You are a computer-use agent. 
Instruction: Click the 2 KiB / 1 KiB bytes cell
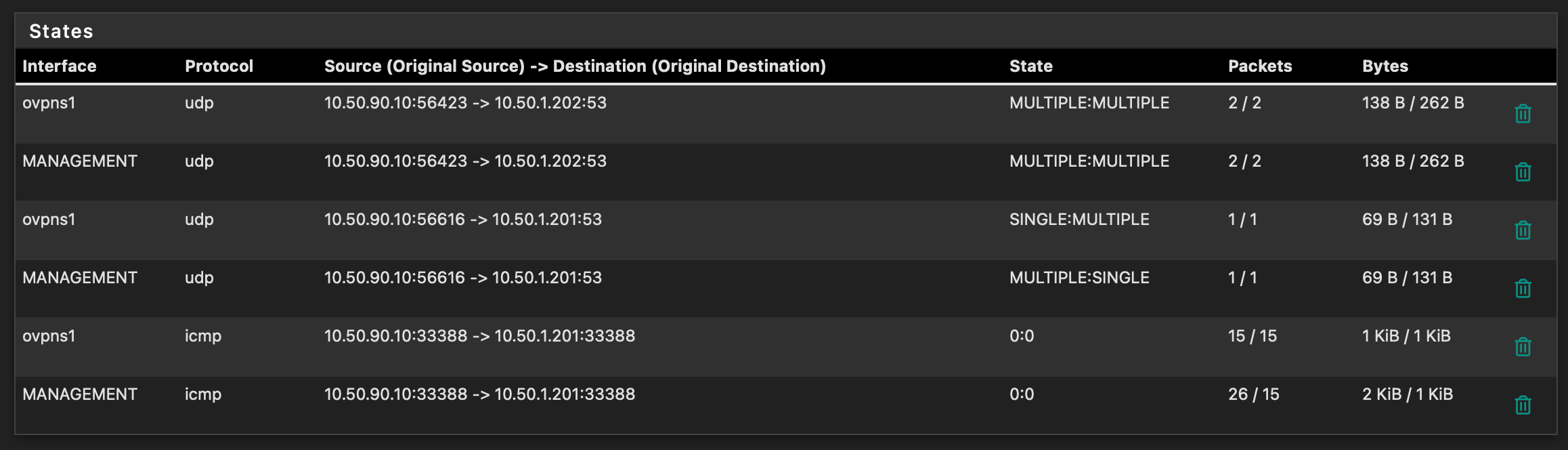pyautogui.click(x=1408, y=394)
